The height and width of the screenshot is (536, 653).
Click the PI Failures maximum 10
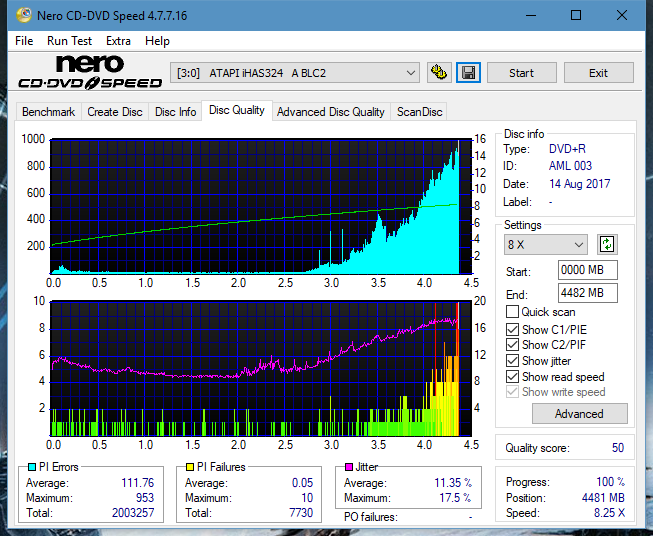click(x=307, y=498)
